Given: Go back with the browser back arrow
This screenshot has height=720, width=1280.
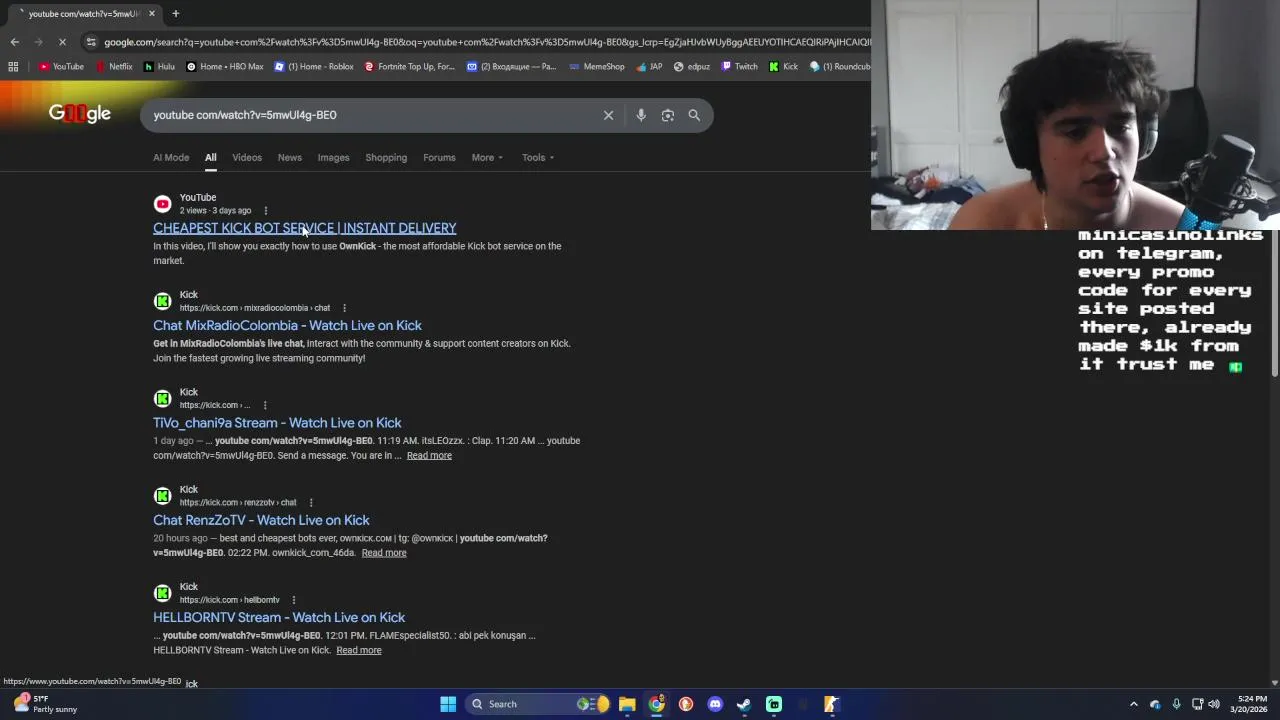Looking at the screenshot, I should coord(14,42).
